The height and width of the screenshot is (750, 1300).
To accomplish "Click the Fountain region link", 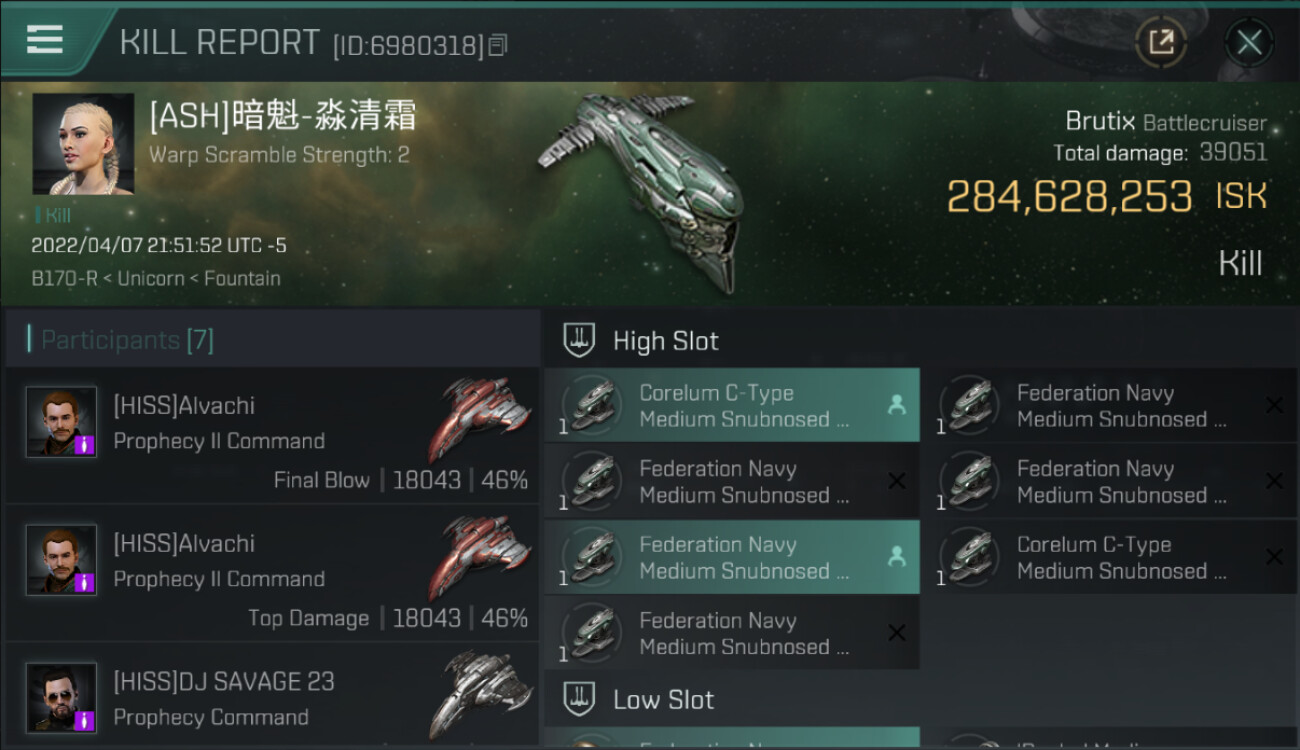I will click(242, 278).
